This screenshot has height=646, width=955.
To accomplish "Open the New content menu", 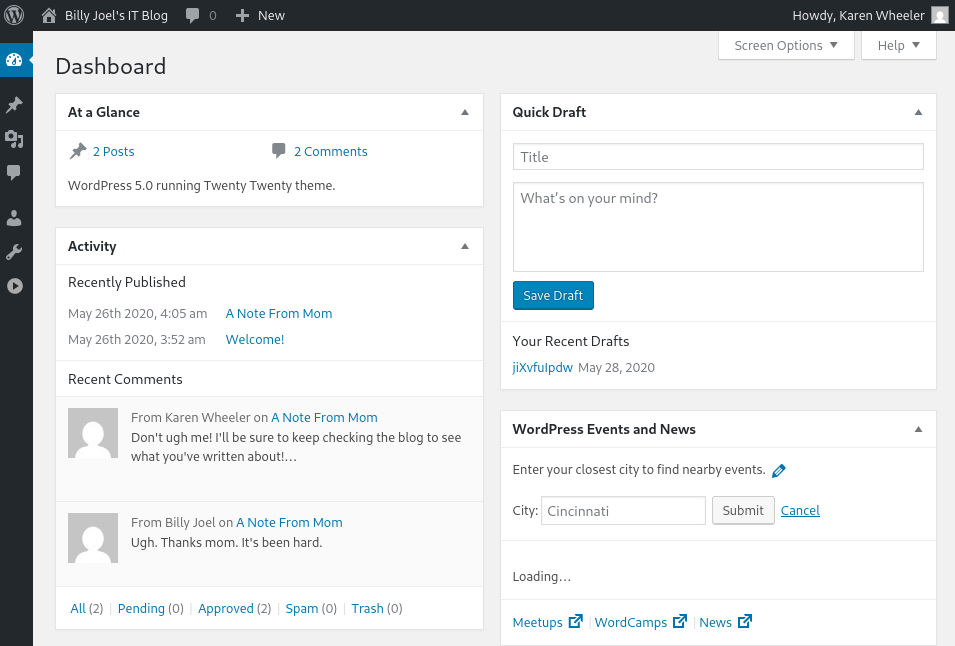I will 260,15.
